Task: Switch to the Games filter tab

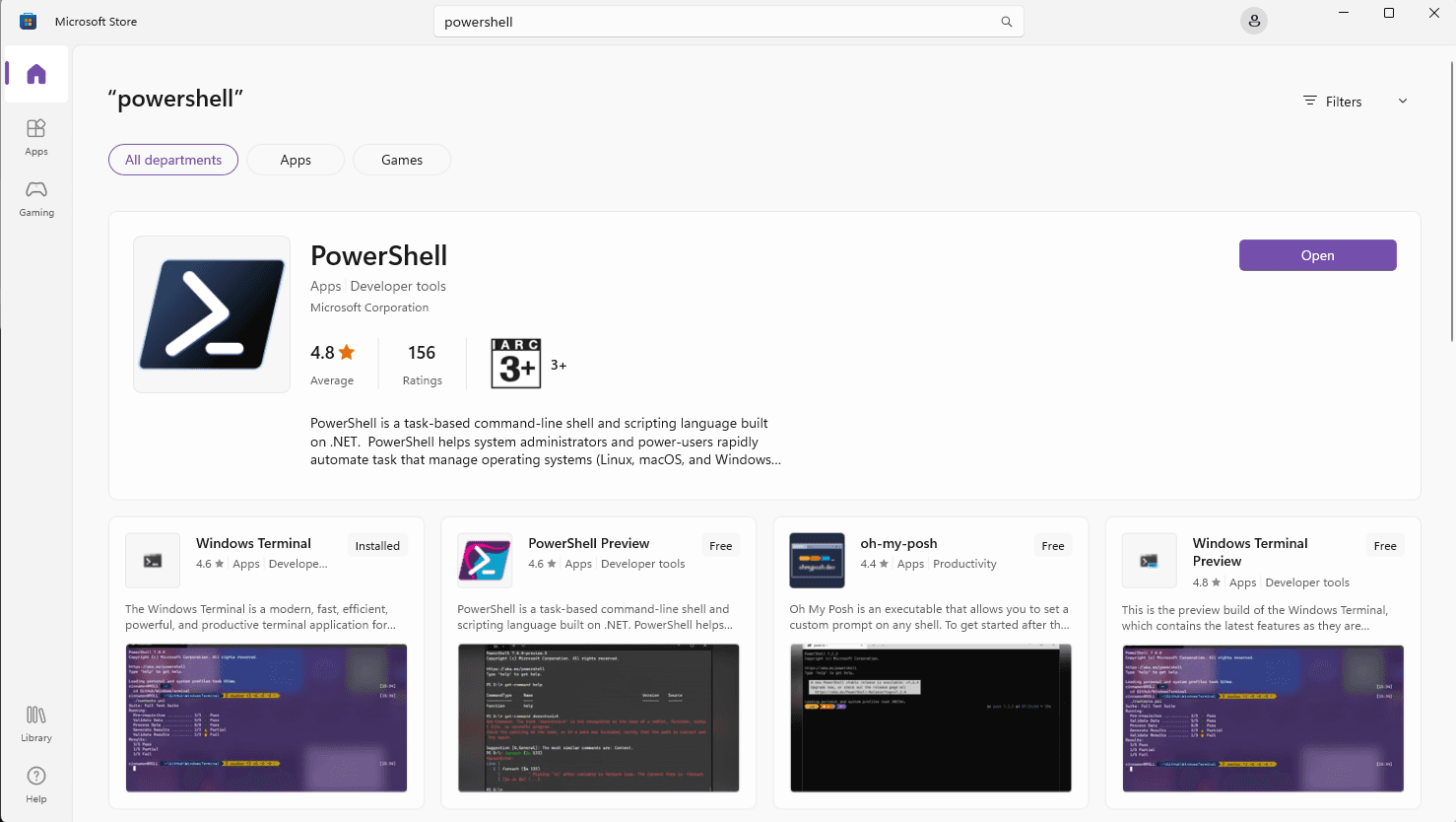Action: (x=402, y=160)
